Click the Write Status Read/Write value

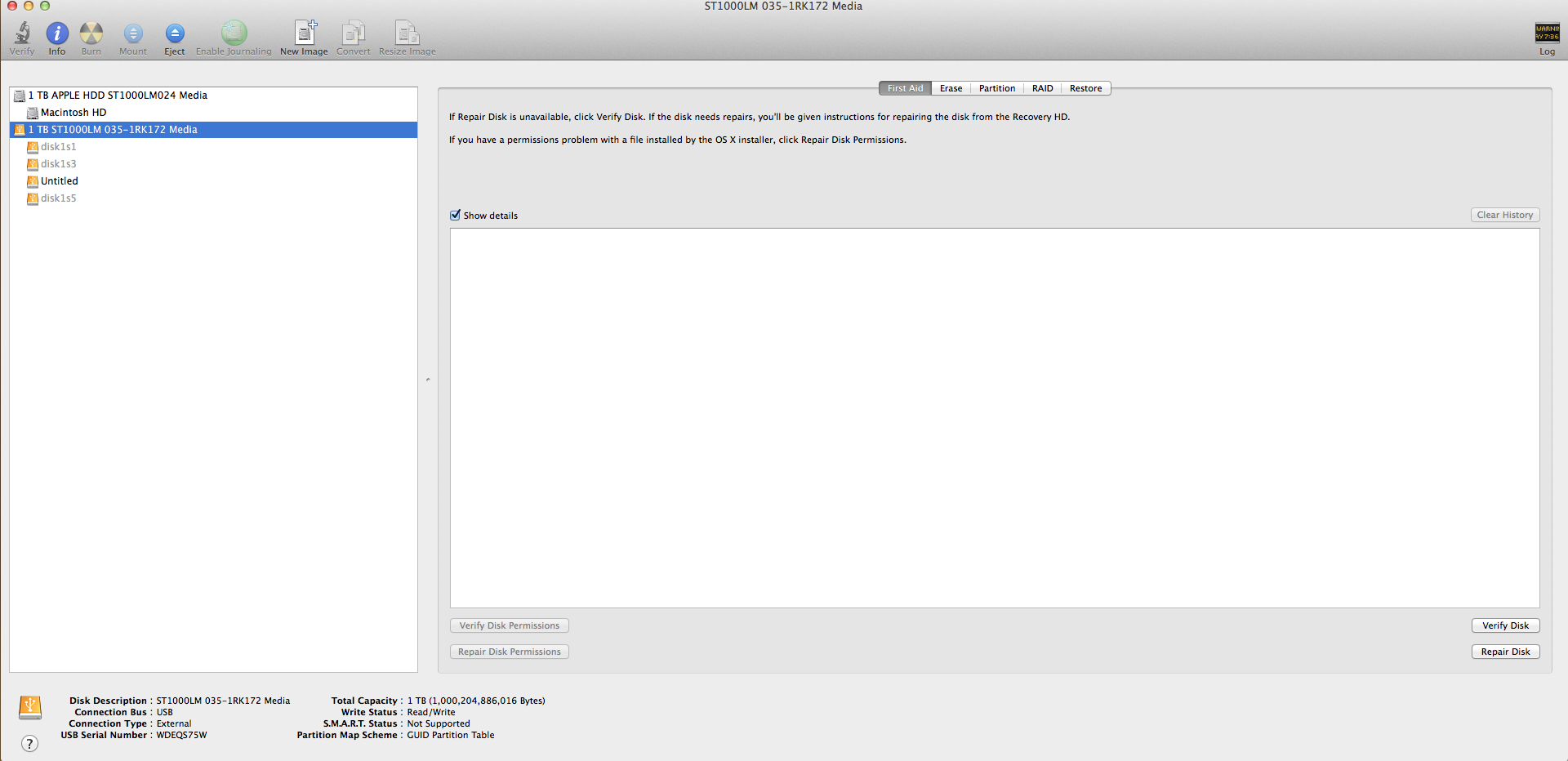[x=431, y=712]
